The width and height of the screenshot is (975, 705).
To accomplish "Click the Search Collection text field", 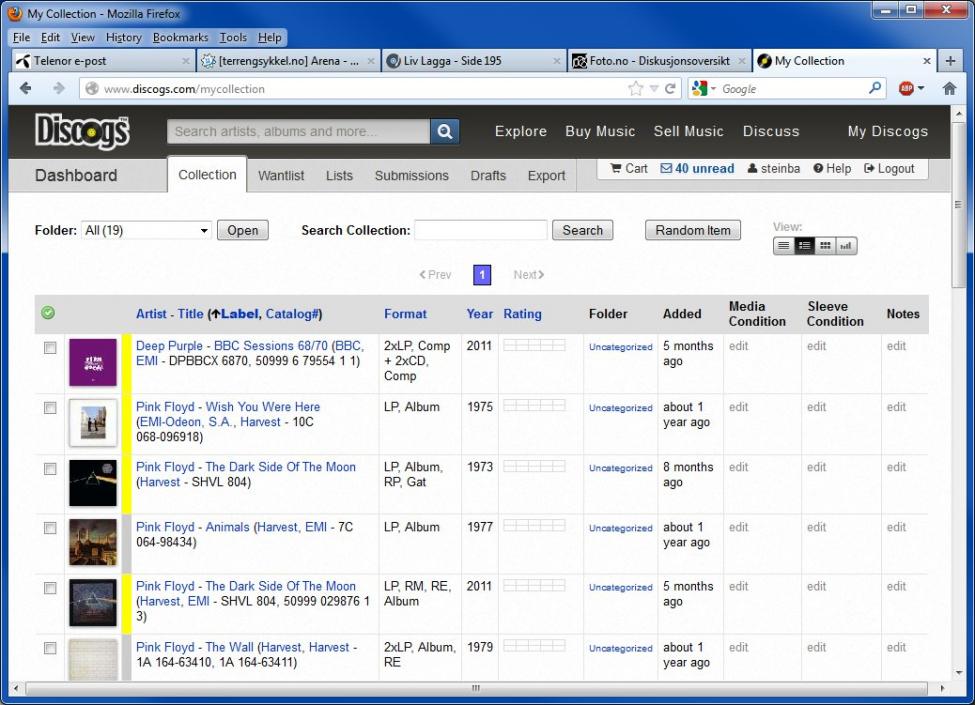I will pyautogui.click(x=481, y=230).
